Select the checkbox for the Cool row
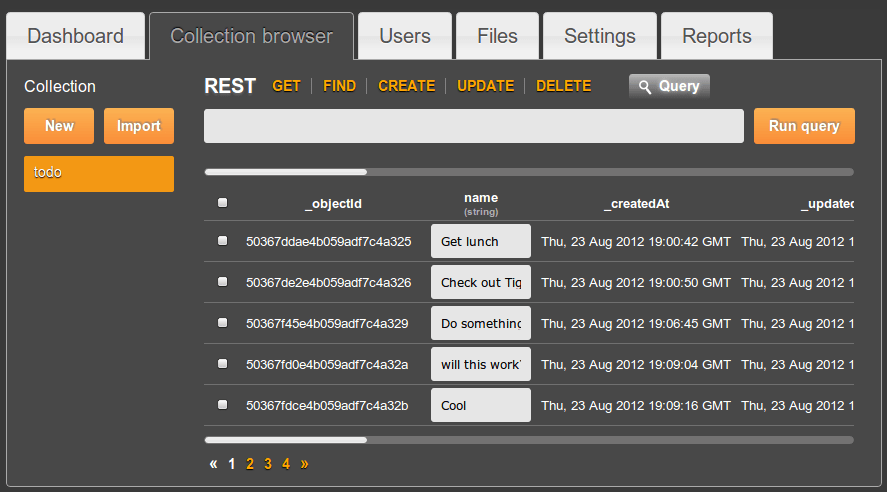Image resolution: width=887 pixels, height=492 pixels. coord(222,405)
